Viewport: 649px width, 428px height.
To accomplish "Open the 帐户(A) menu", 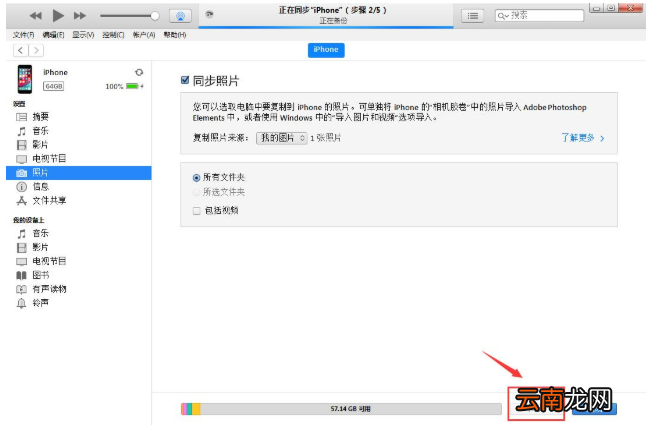I will (x=144, y=35).
